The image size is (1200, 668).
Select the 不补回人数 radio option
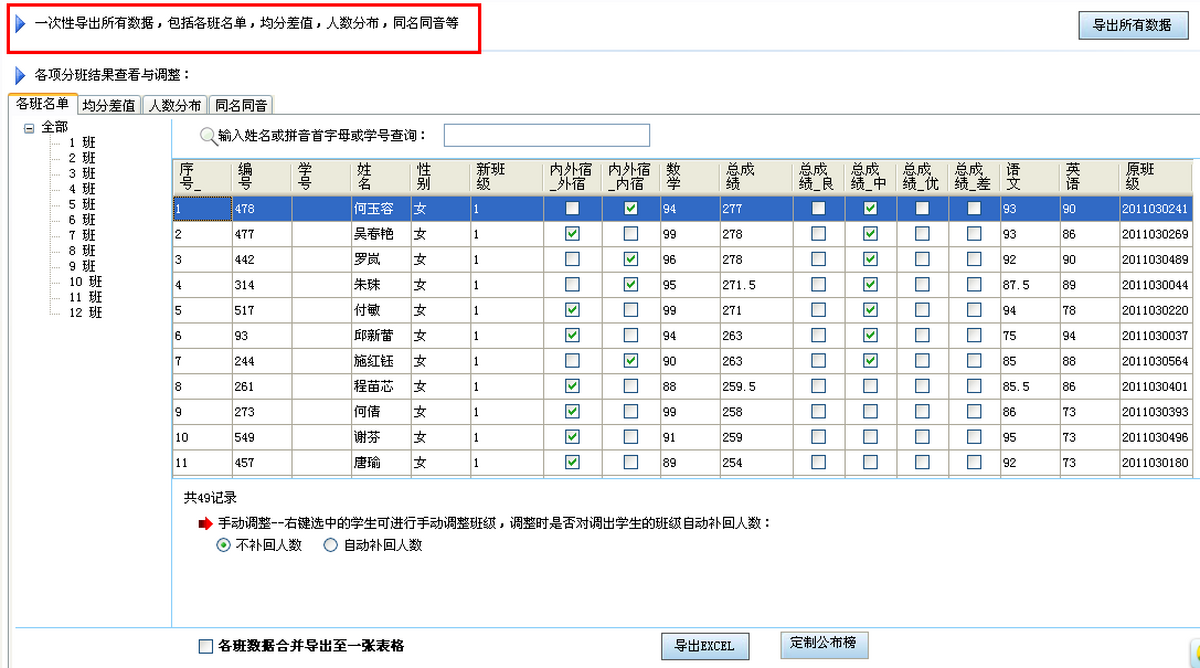coord(223,546)
